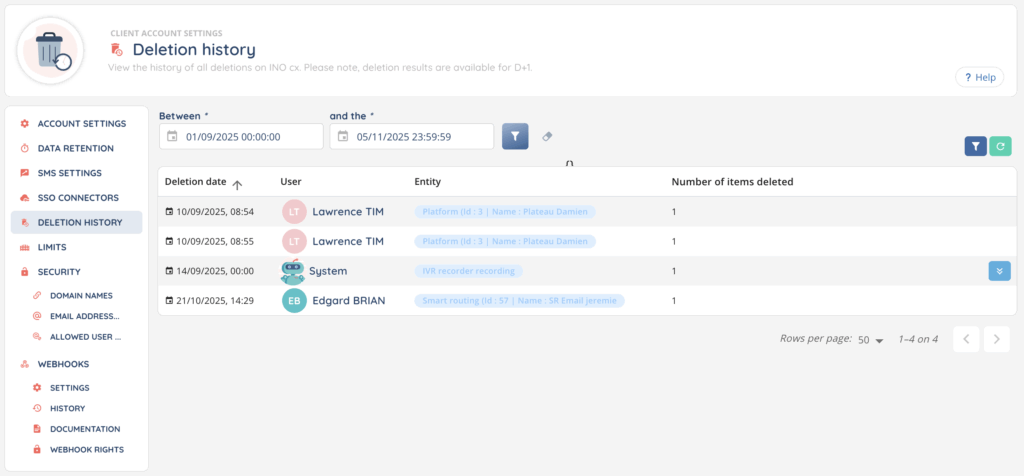Sort by Deletion date column arrow
The image size is (1024, 476).
[x=237, y=183]
